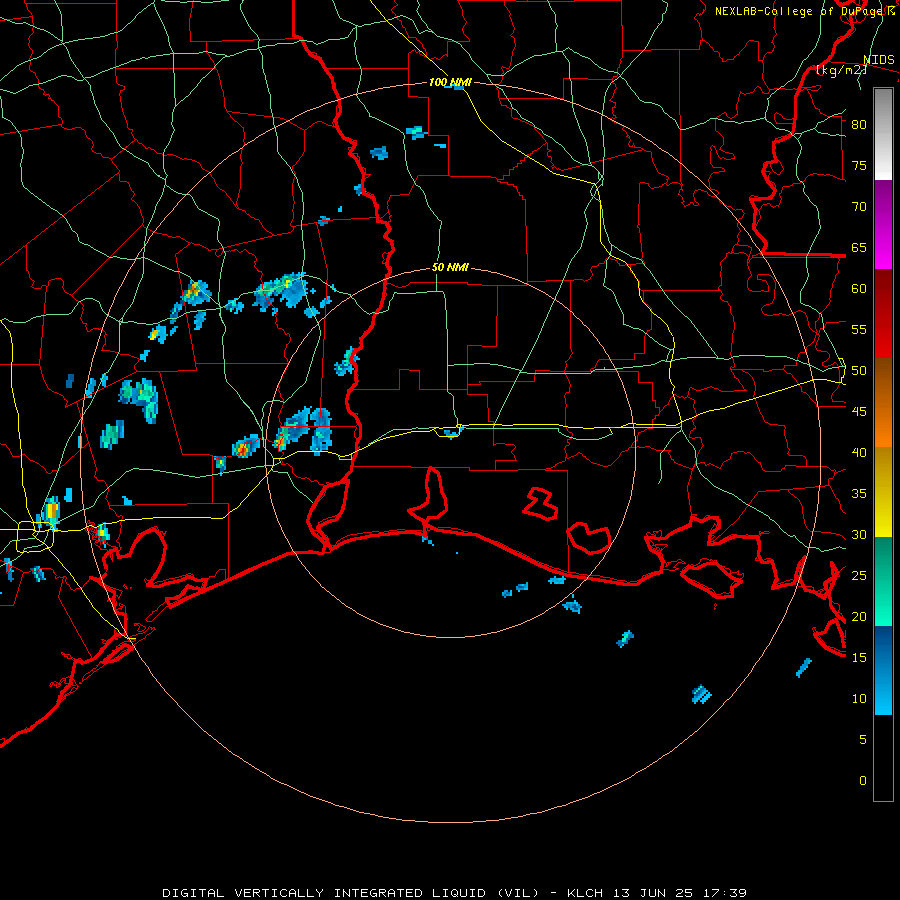Select the black bottom segment of the color scale
Viewport: 900px width, 900px height.
click(883, 758)
